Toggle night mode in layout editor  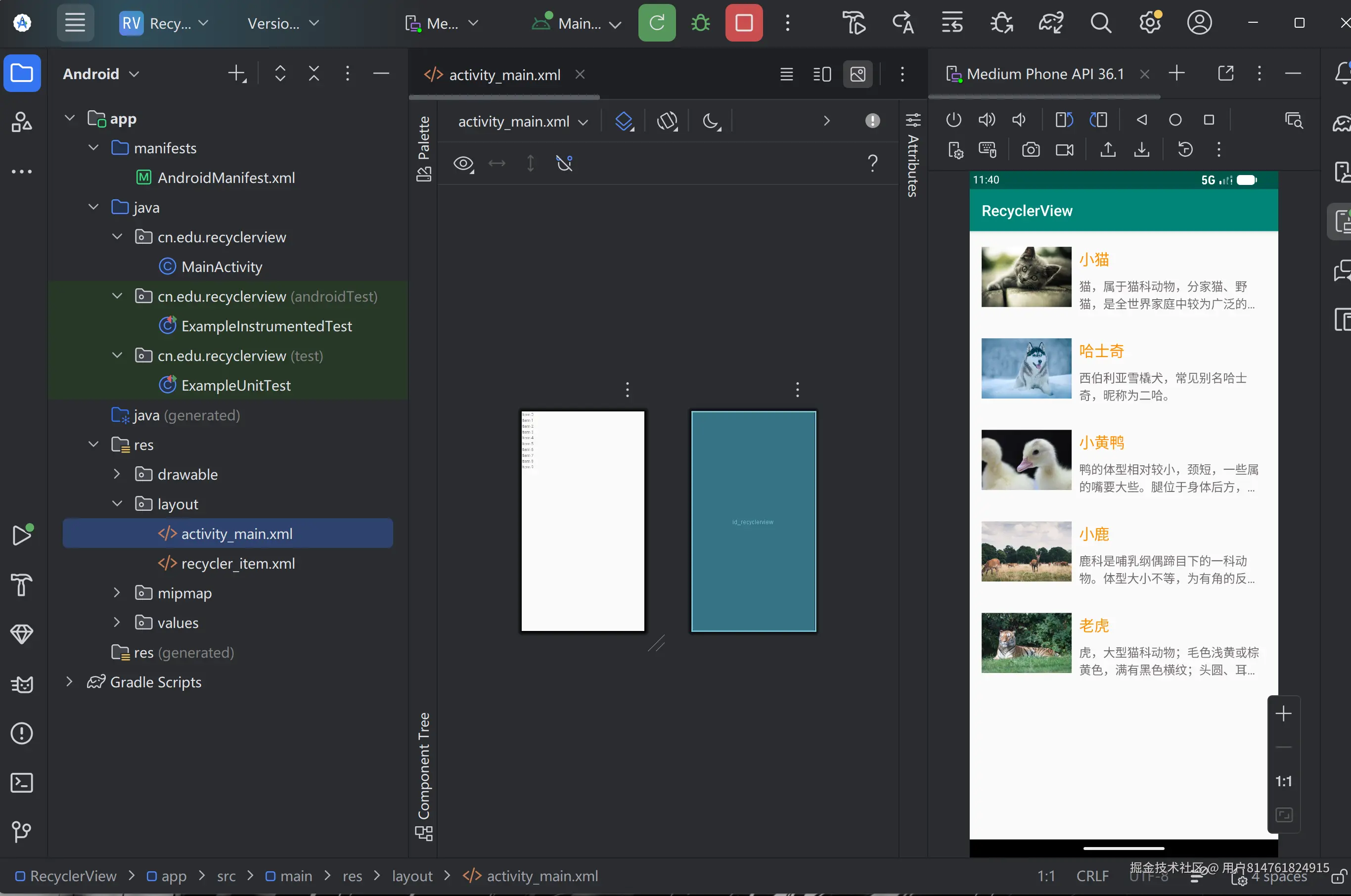[x=711, y=121]
